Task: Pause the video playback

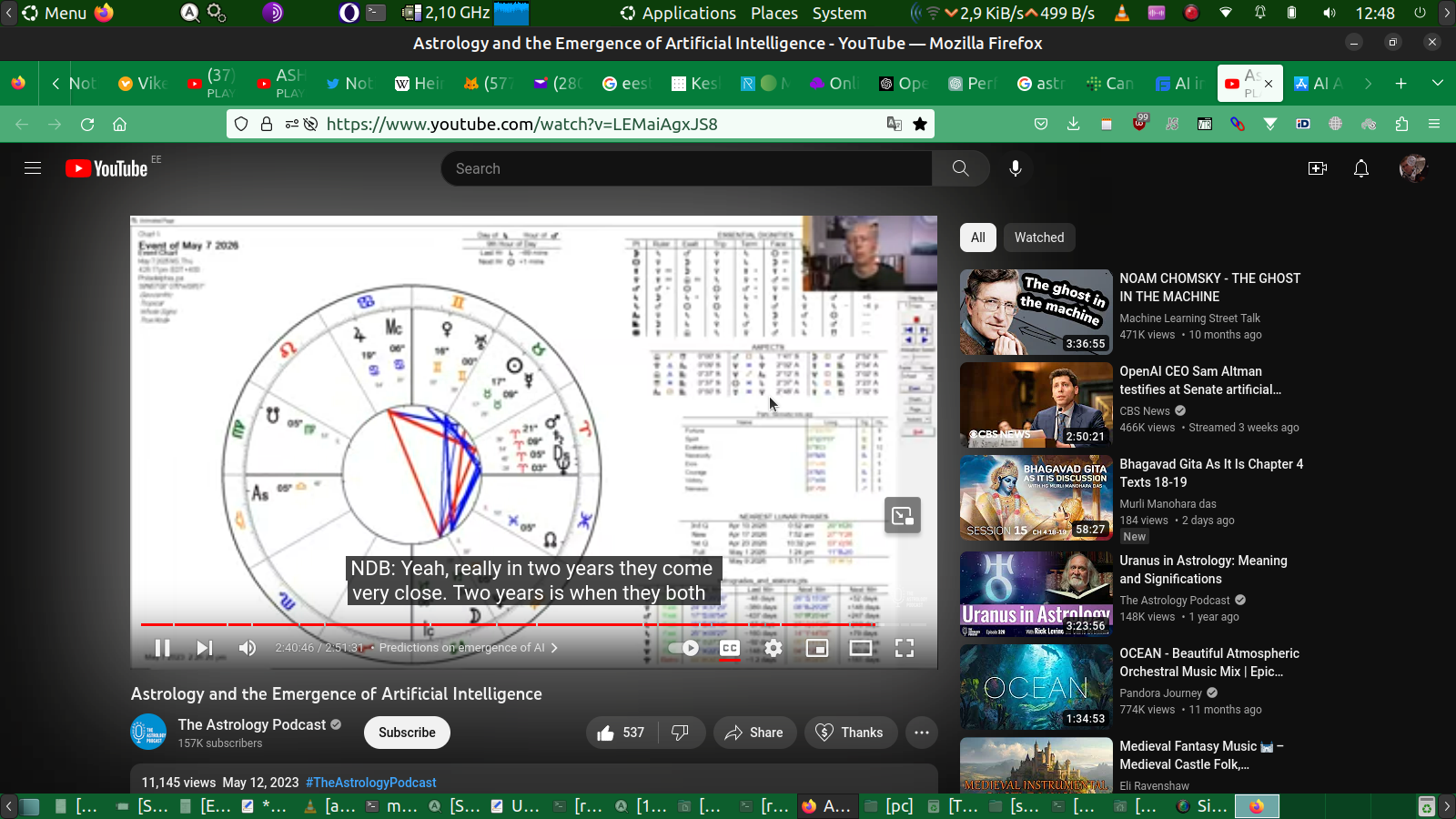Action: pos(162,648)
